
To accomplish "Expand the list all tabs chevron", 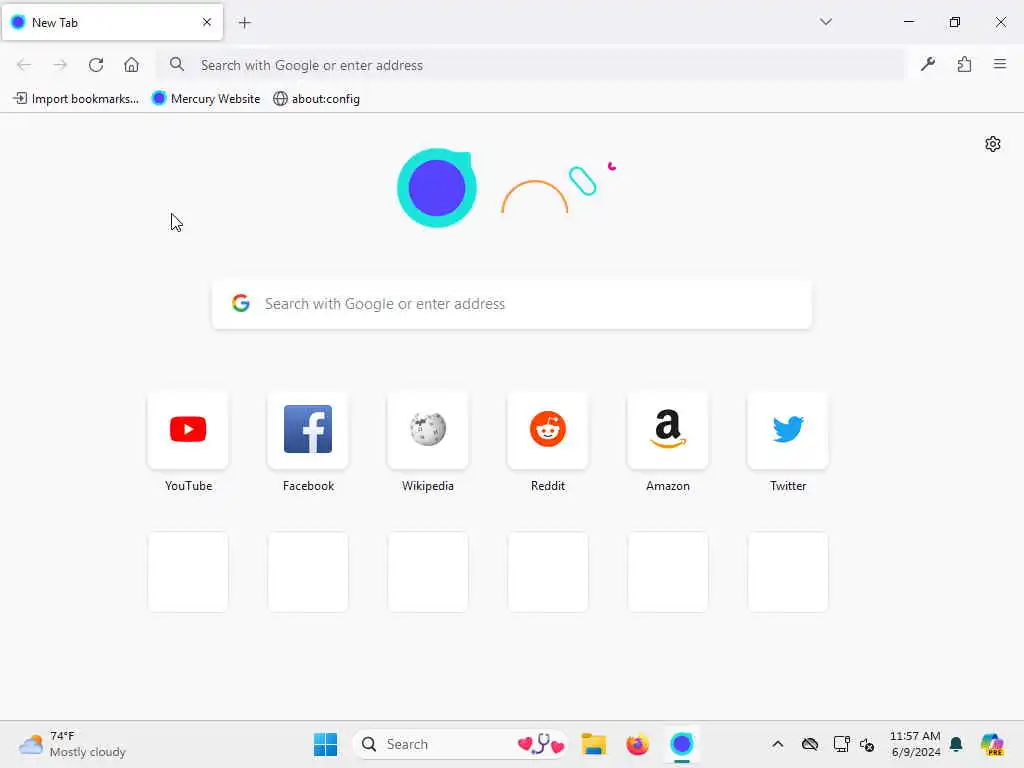I will coord(825,22).
